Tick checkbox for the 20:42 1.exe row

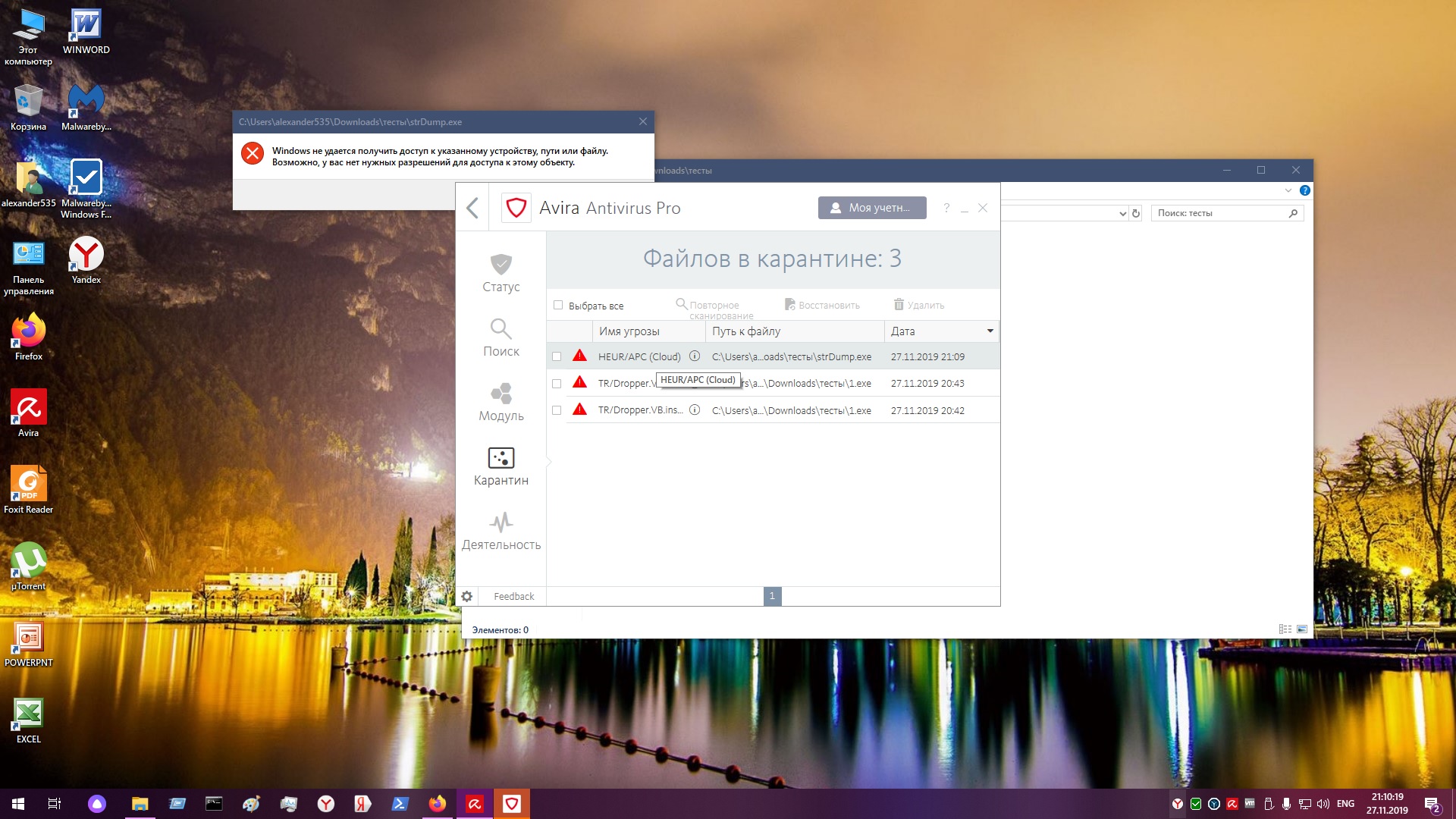click(557, 410)
